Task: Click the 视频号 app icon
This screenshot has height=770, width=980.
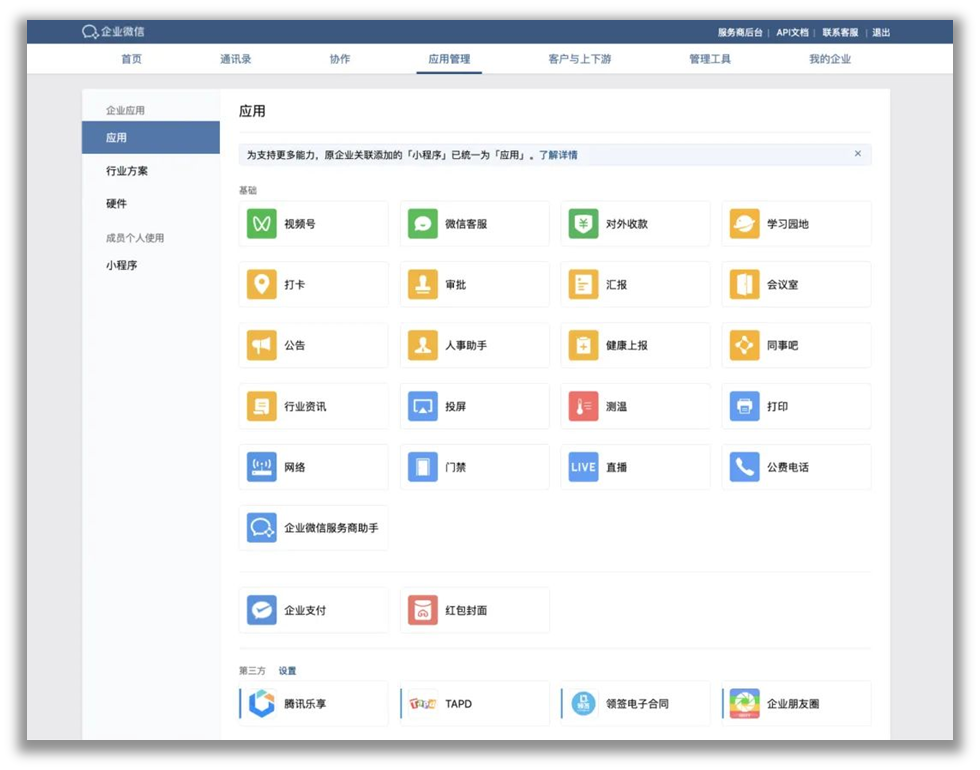Action: pos(261,224)
